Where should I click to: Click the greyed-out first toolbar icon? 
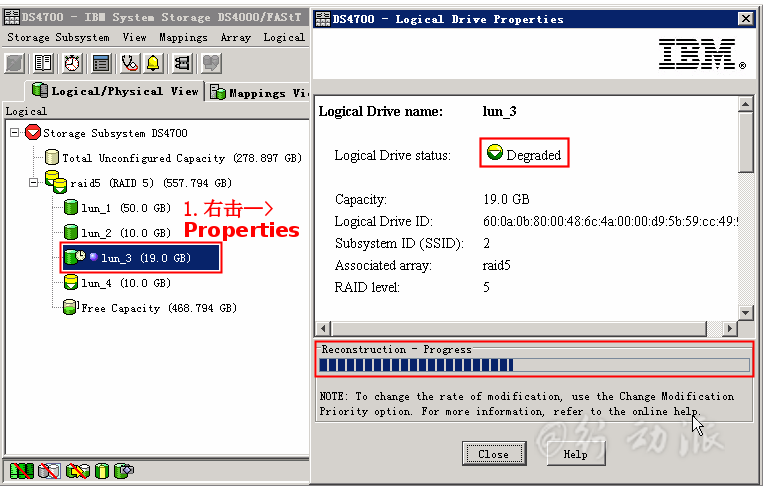(14, 63)
